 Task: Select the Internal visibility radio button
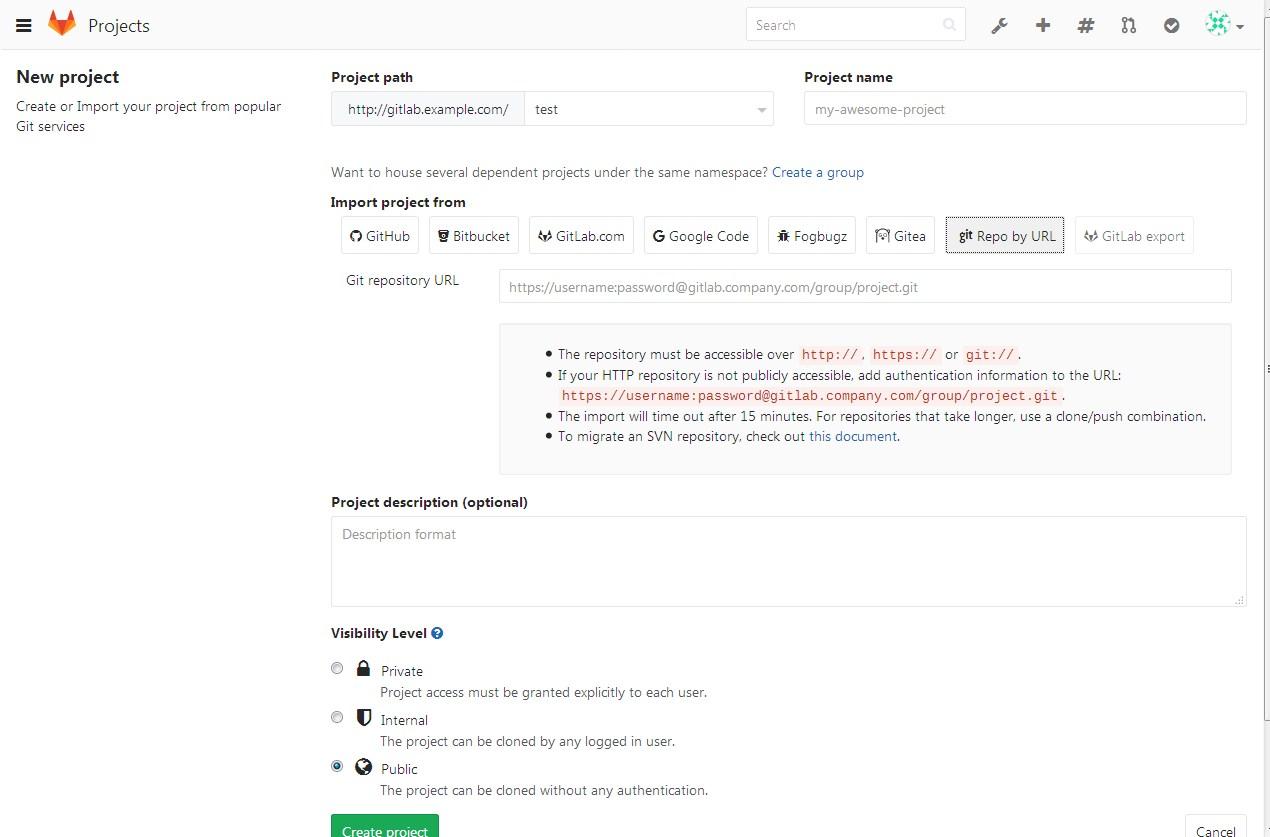click(337, 717)
